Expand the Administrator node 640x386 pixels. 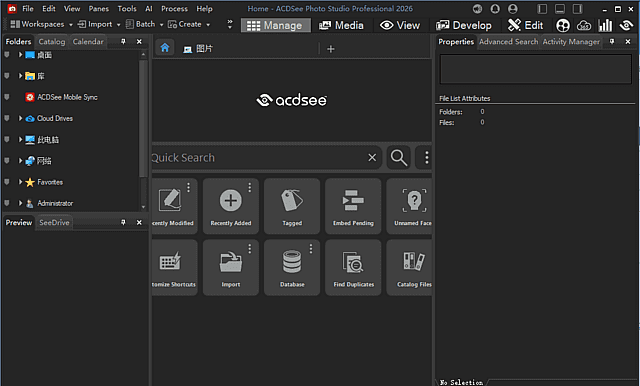click(20, 203)
